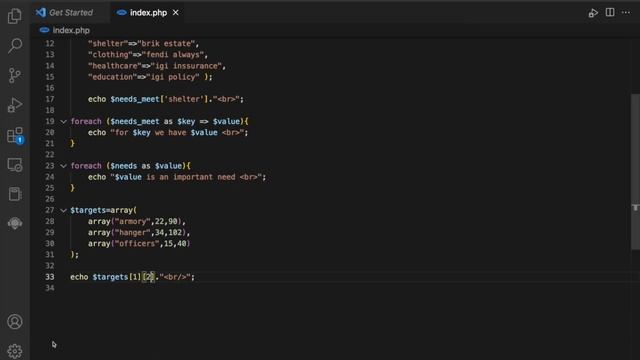
Task: Open the More Actions ellipsis menu
Action: [626, 12]
